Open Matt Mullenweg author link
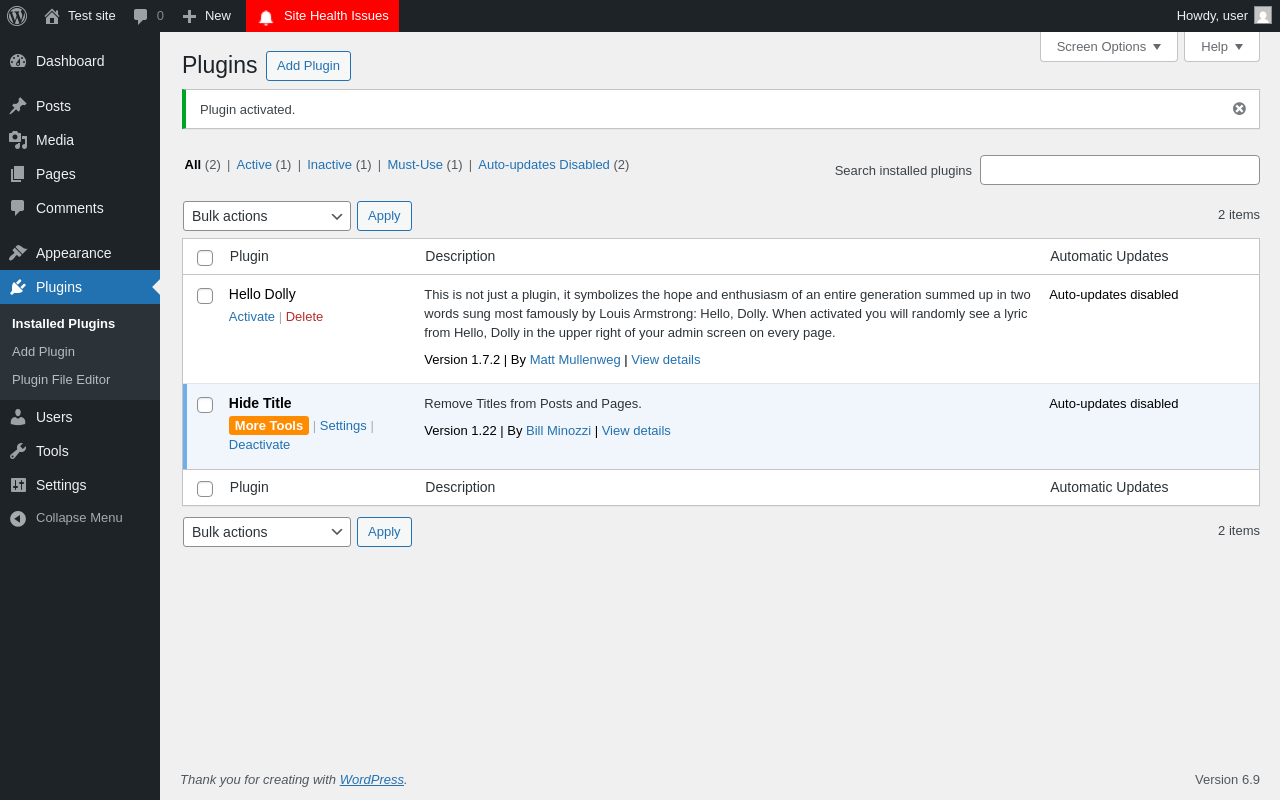 575,360
